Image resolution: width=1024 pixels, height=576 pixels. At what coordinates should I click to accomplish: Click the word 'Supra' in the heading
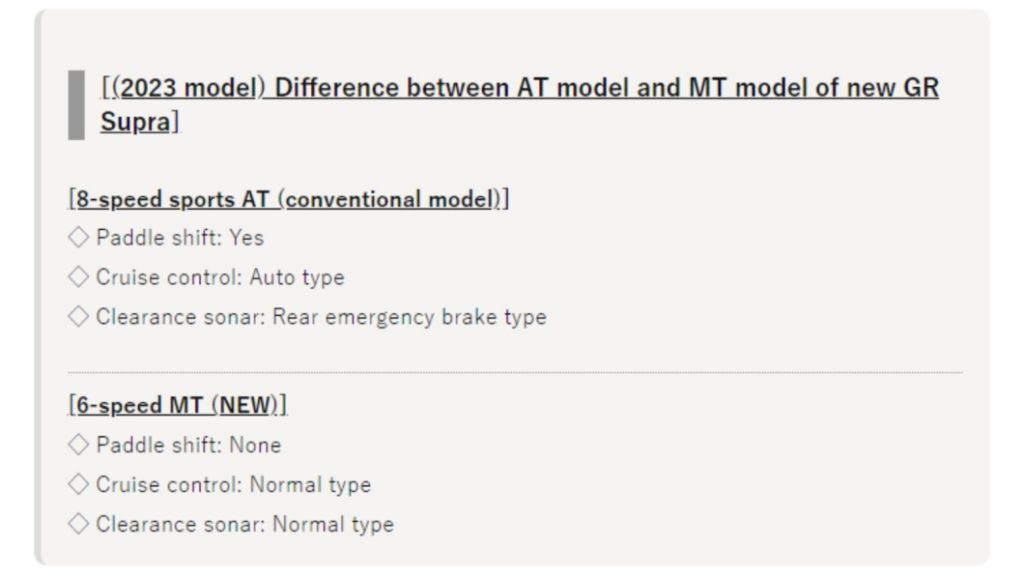[x=135, y=121]
